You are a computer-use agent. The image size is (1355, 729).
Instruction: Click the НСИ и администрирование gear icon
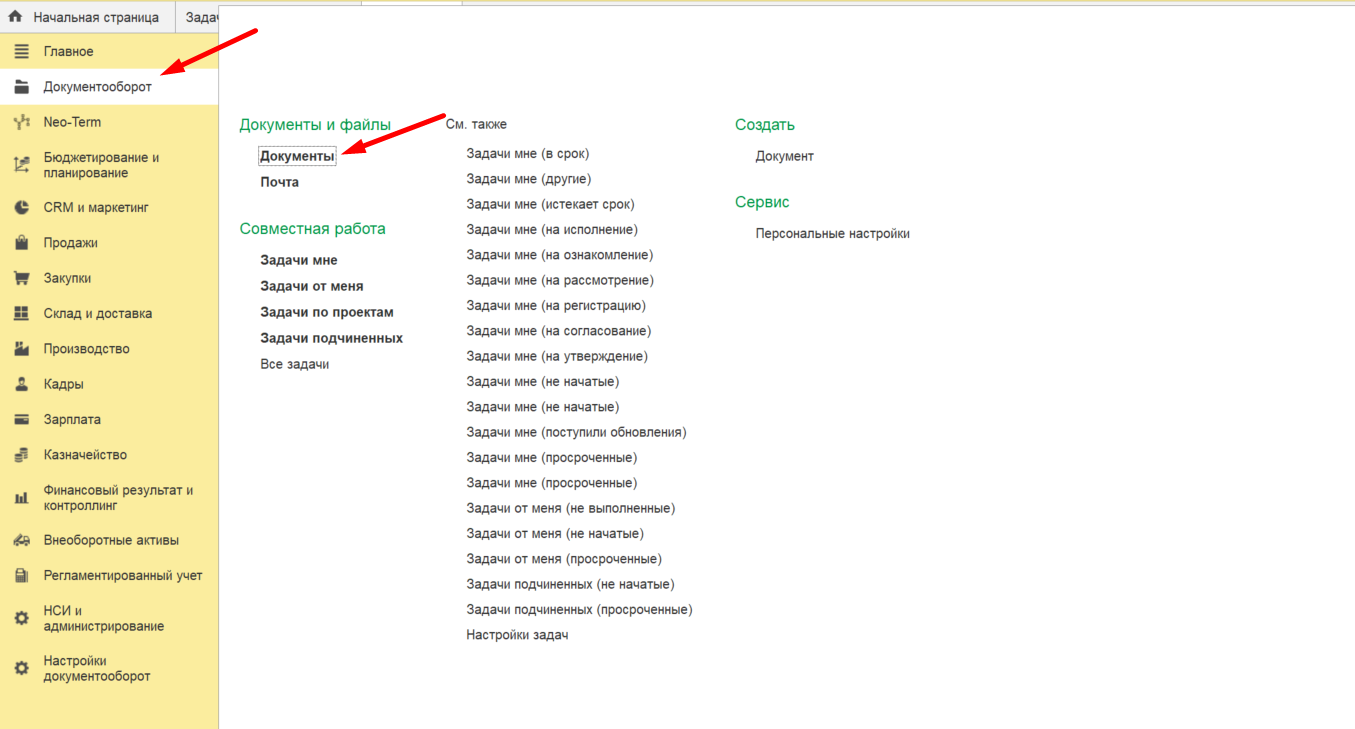click(21, 619)
